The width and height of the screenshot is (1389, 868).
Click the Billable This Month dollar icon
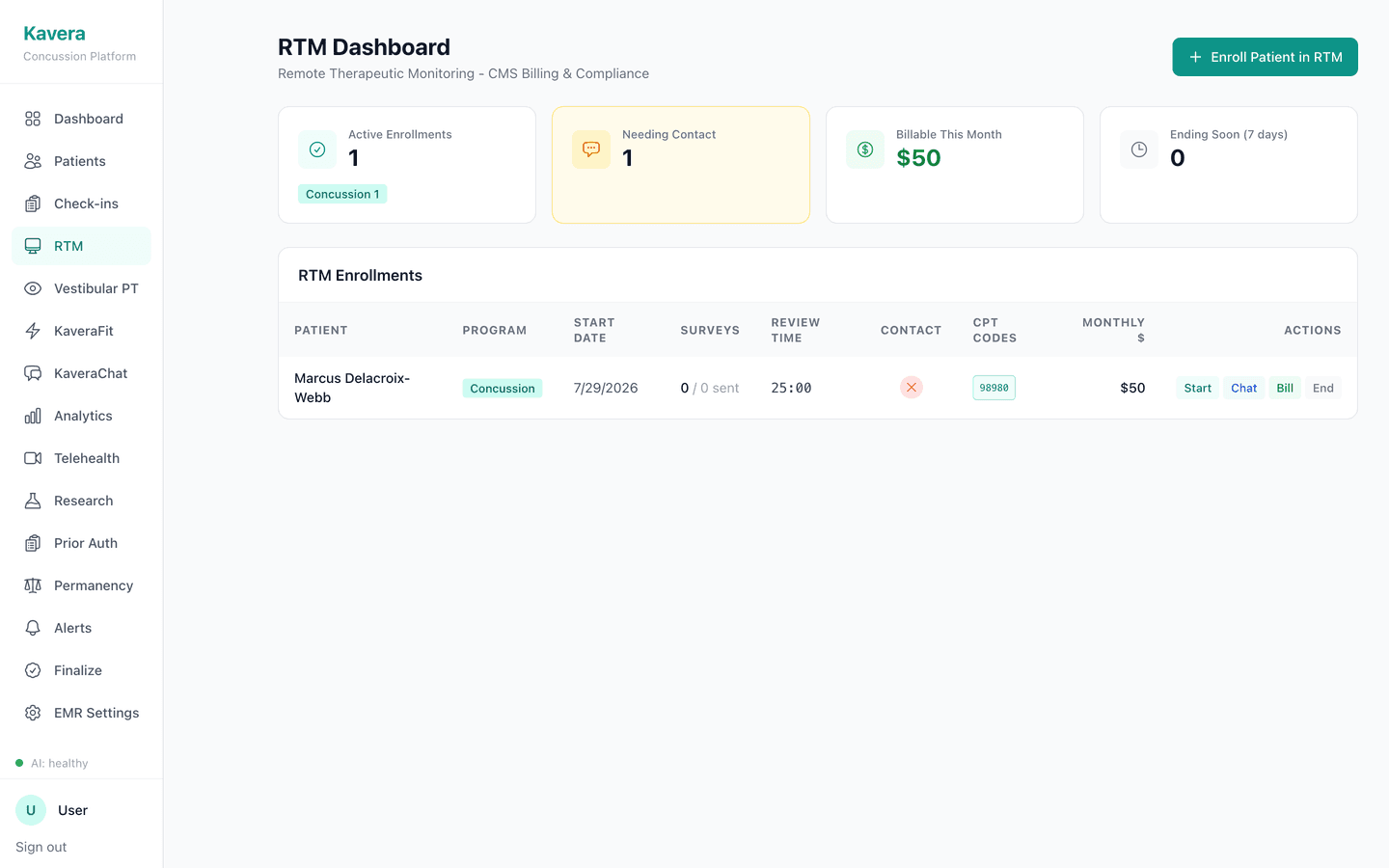865,149
